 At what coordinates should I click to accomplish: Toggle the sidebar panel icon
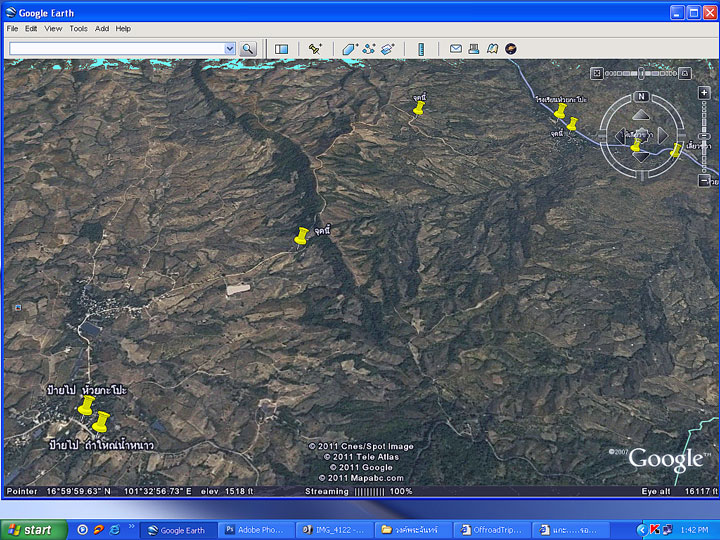281,48
